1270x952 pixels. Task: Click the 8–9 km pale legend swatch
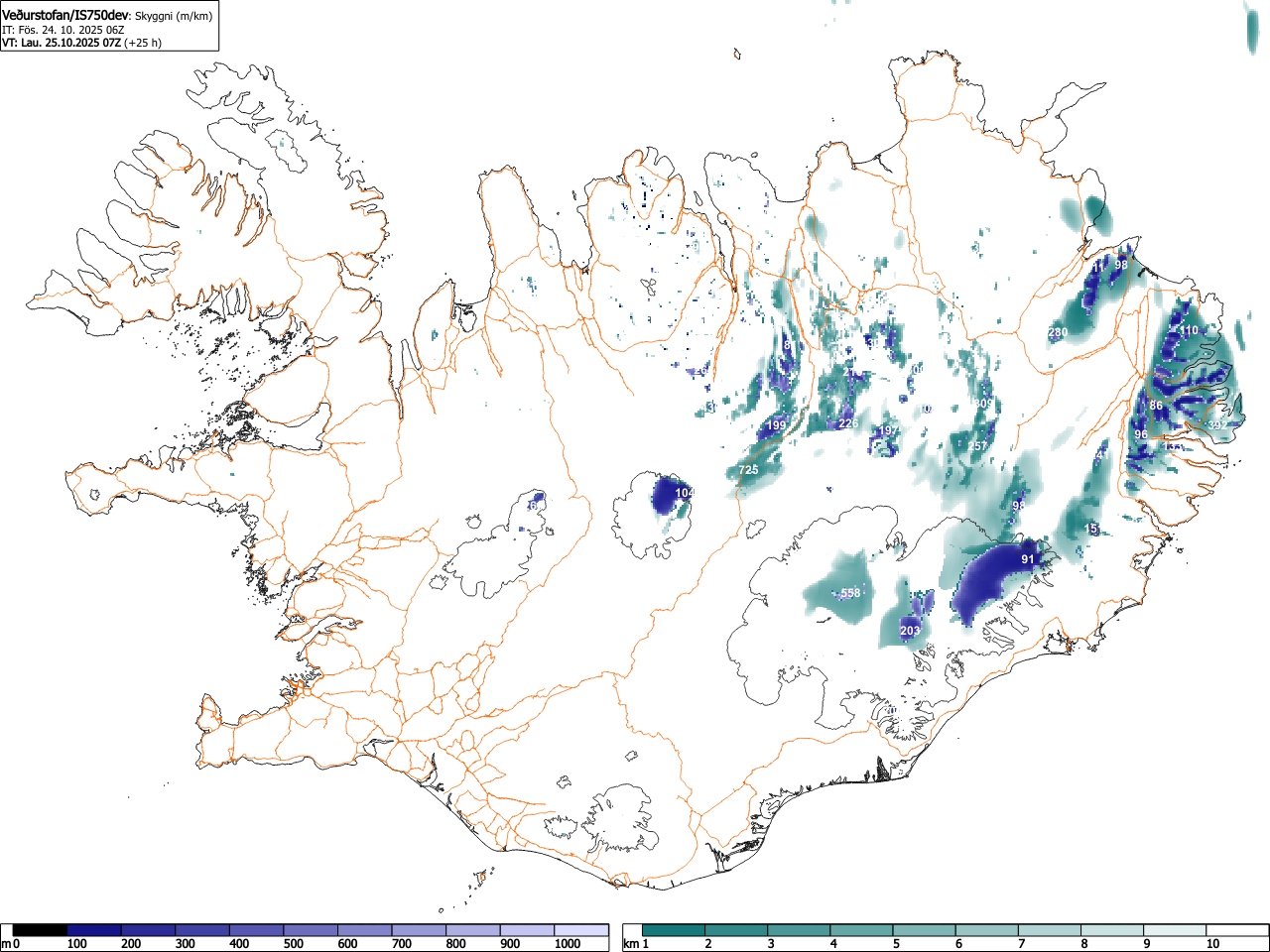pyautogui.click(x=1114, y=930)
